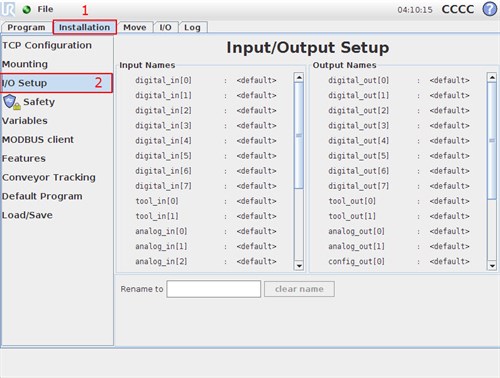The width and height of the screenshot is (500, 378).
Task: Click Input Names scroll up arrow
Action: 299,77
